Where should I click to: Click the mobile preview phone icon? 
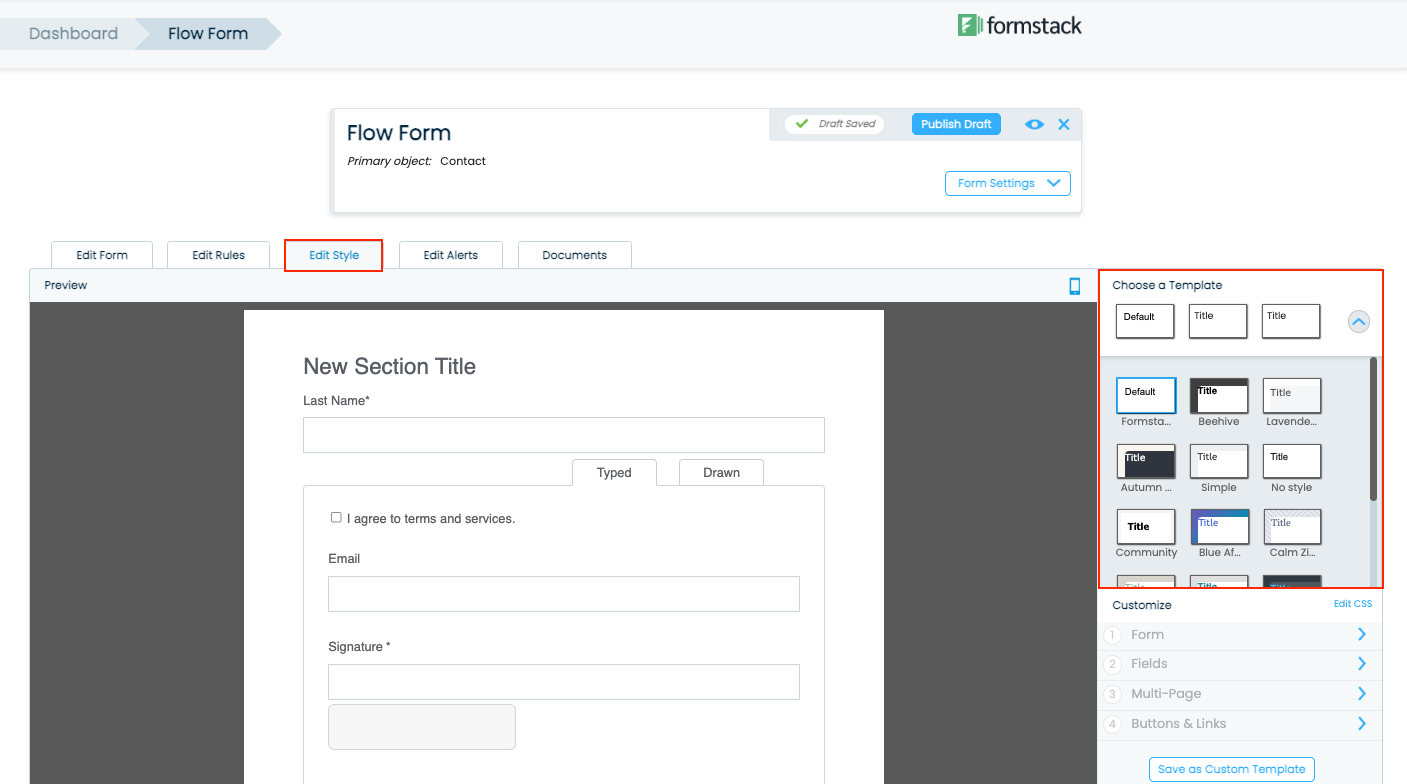[x=1075, y=286]
